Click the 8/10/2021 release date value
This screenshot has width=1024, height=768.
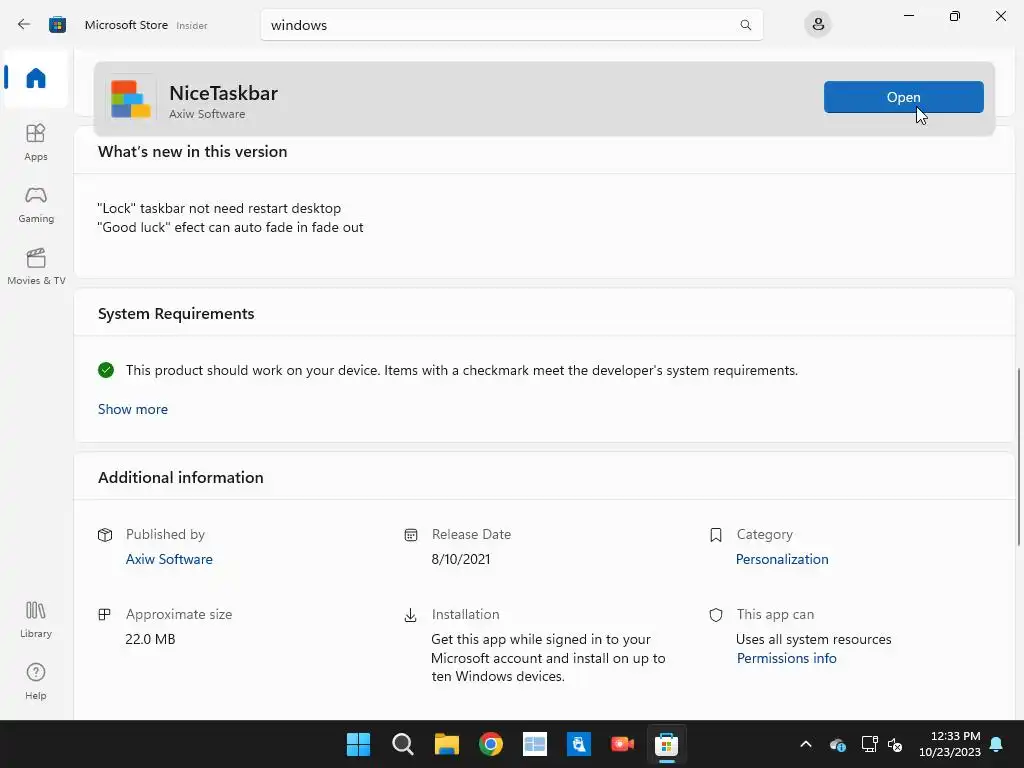tap(460, 560)
